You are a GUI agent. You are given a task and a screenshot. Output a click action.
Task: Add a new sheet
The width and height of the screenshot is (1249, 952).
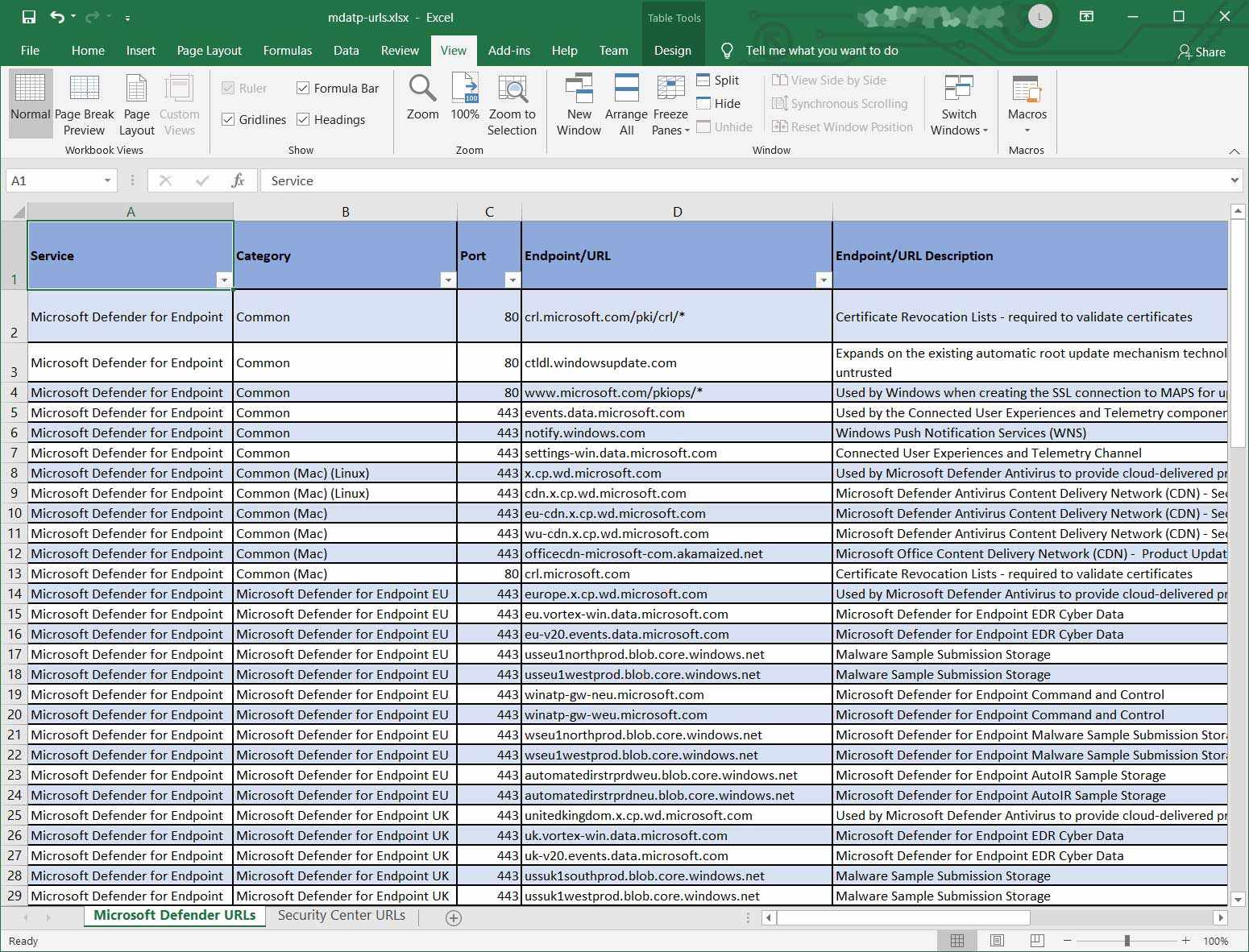point(454,918)
